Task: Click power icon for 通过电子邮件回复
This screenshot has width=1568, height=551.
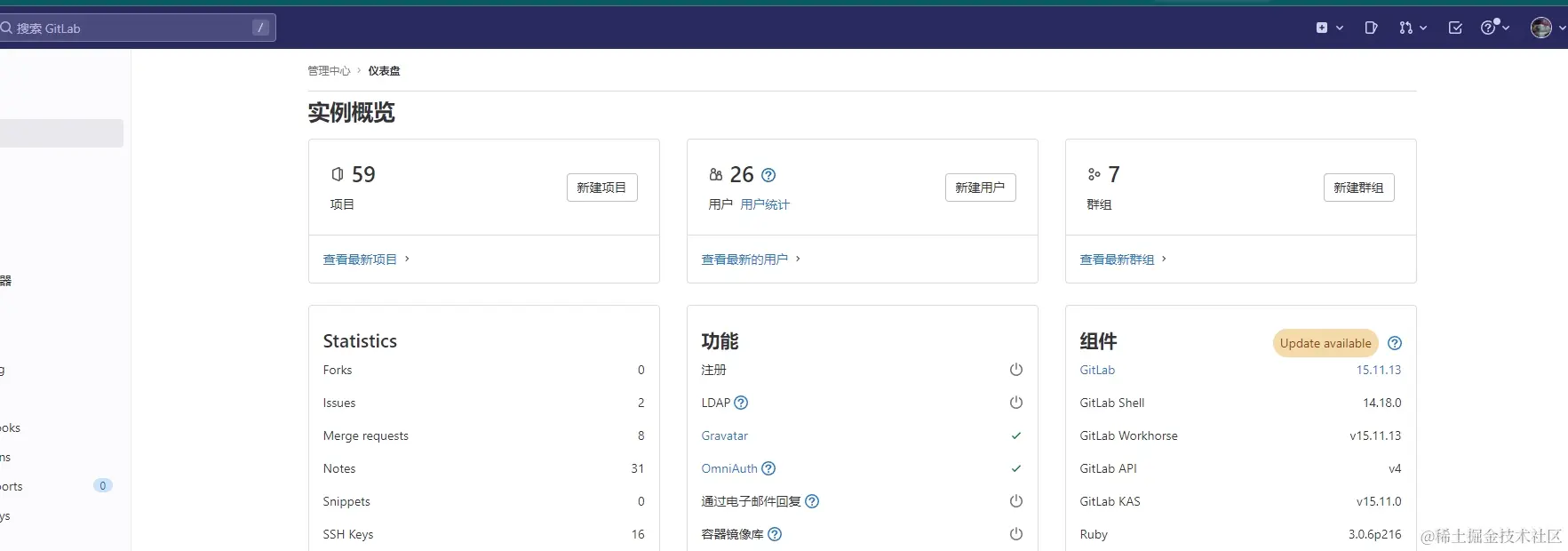Action: pos(1016,501)
